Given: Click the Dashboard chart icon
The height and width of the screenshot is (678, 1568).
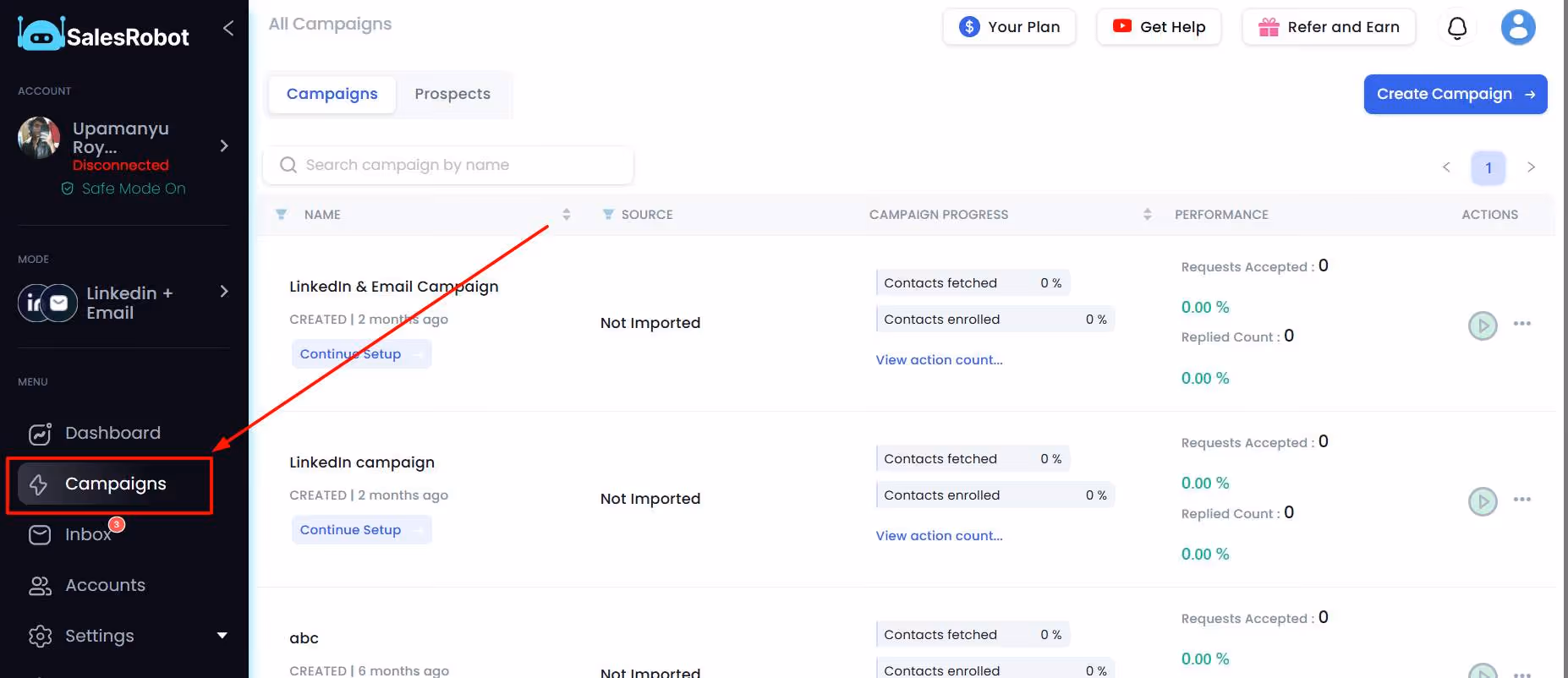Looking at the screenshot, I should click(40, 434).
